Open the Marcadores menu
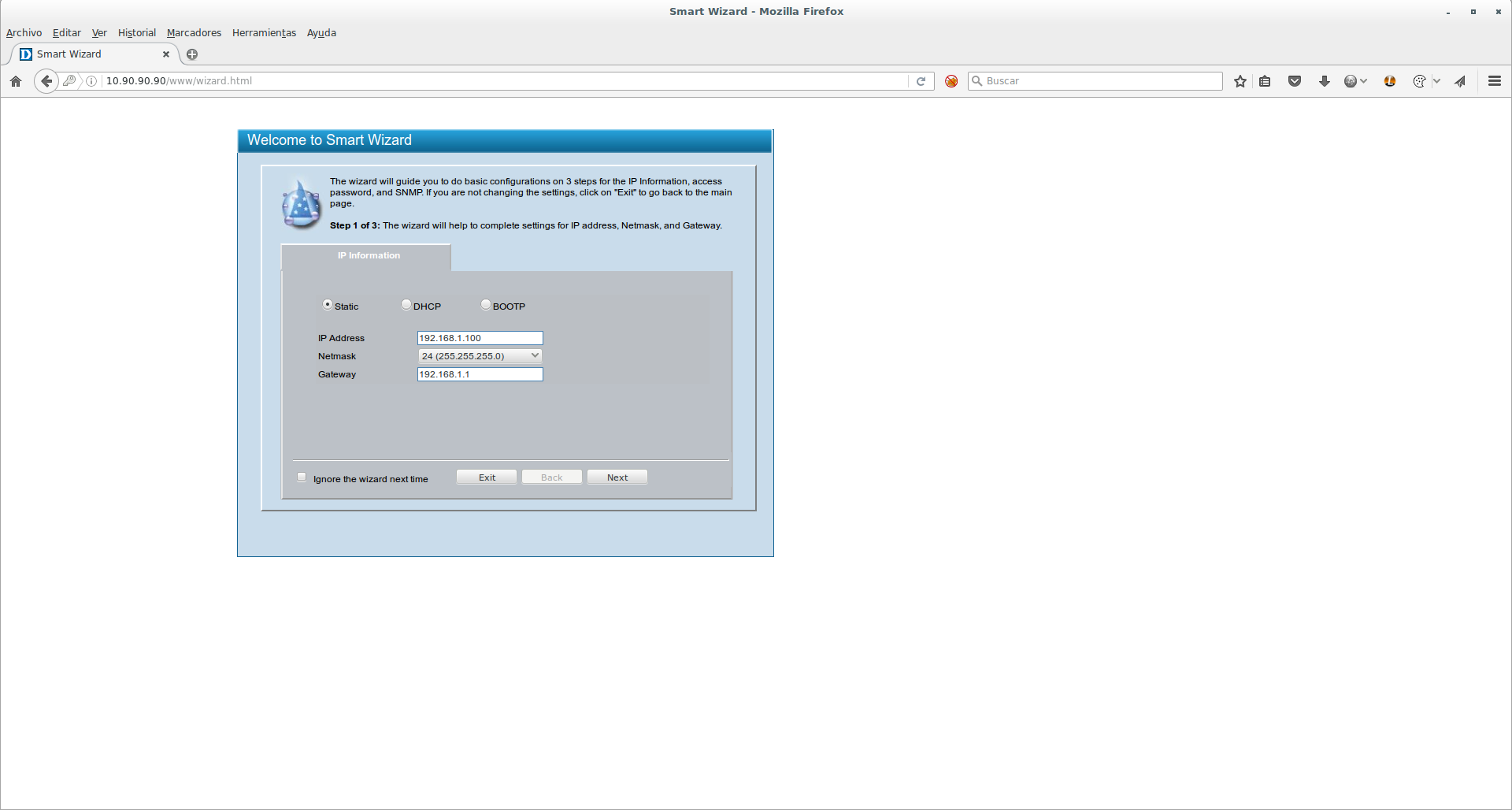Image resolution: width=1512 pixels, height=810 pixels. [194, 33]
